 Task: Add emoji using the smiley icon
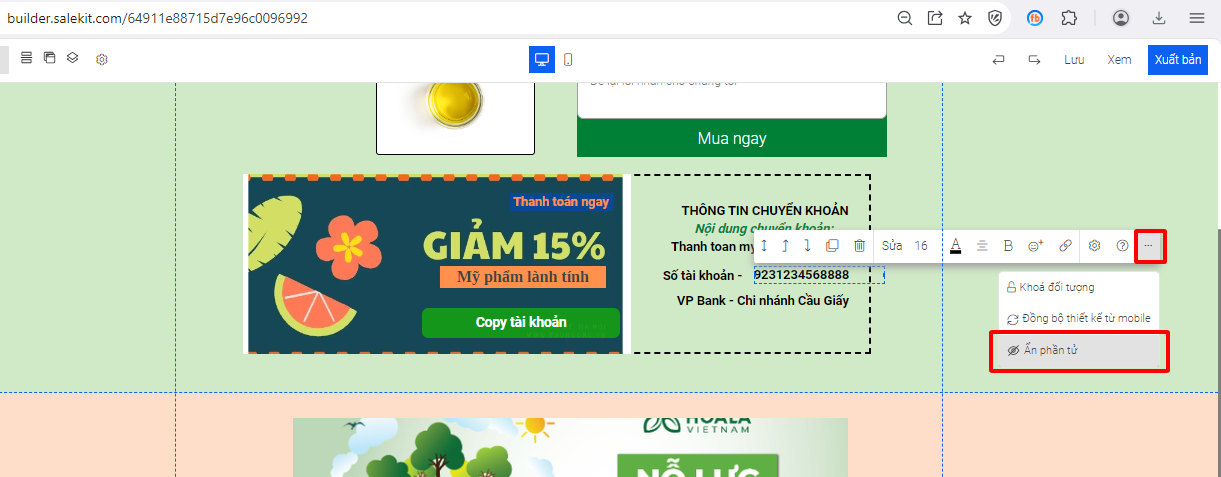(1036, 245)
